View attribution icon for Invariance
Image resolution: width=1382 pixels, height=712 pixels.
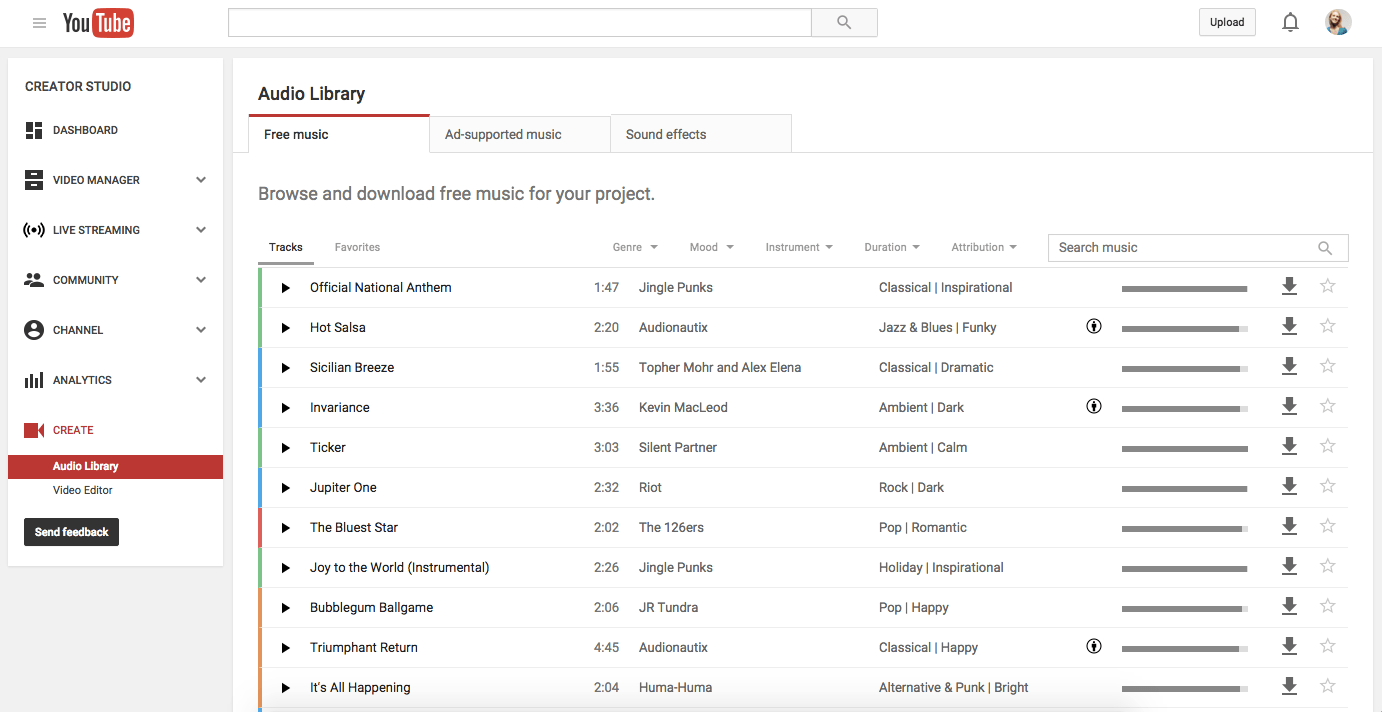click(1094, 406)
